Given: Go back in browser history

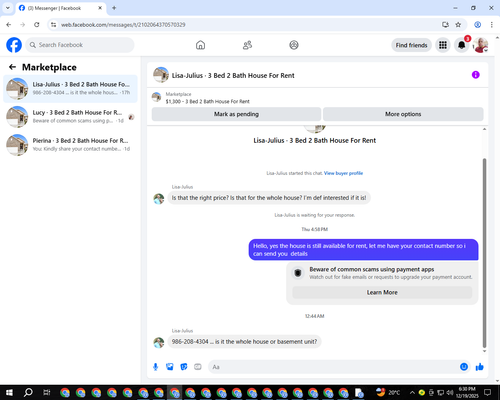Looking at the screenshot, I should [9, 25].
